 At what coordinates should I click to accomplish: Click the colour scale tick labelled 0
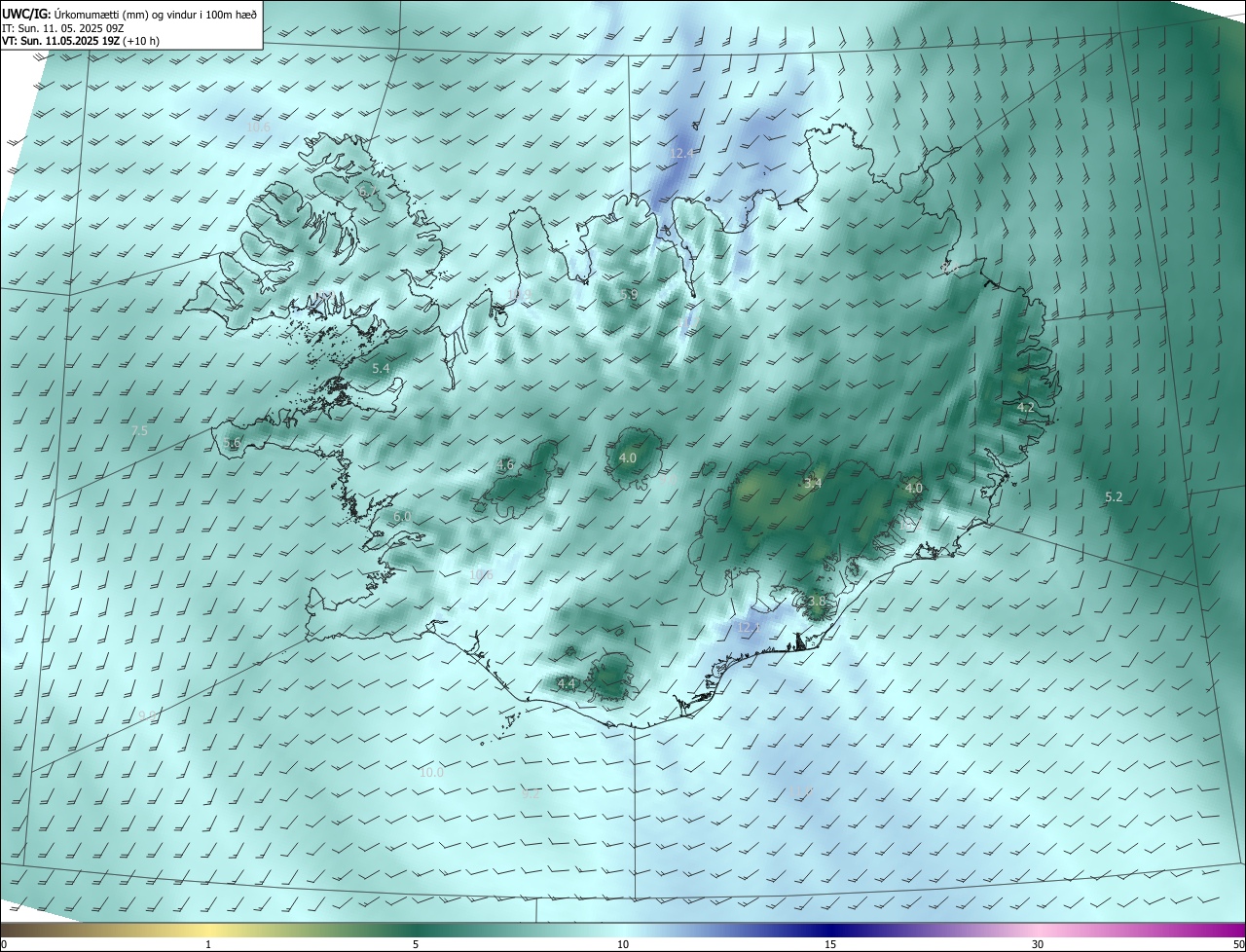(4, 944)
